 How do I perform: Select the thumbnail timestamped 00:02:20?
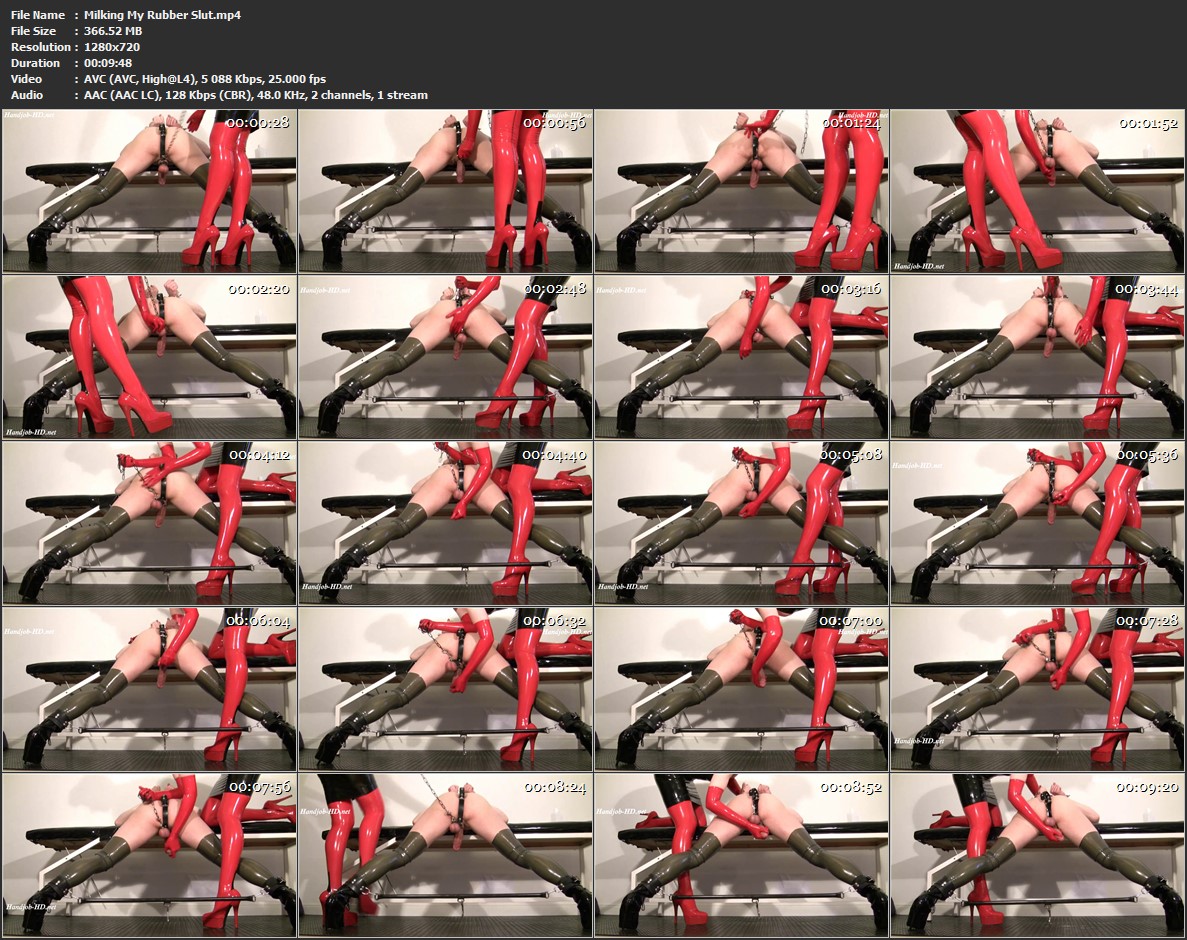pos(150,357)
